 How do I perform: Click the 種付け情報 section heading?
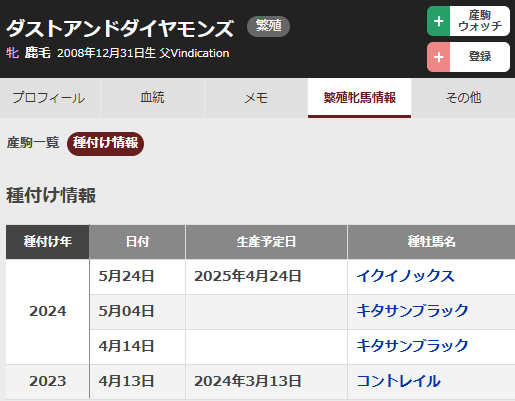51,195
